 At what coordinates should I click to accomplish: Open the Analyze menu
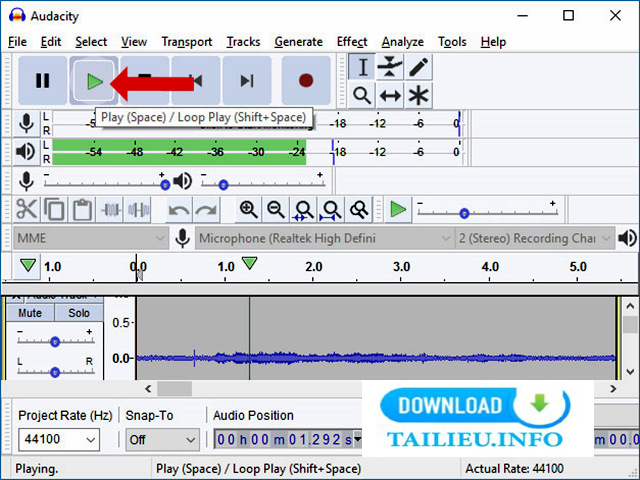pos(402,42)
